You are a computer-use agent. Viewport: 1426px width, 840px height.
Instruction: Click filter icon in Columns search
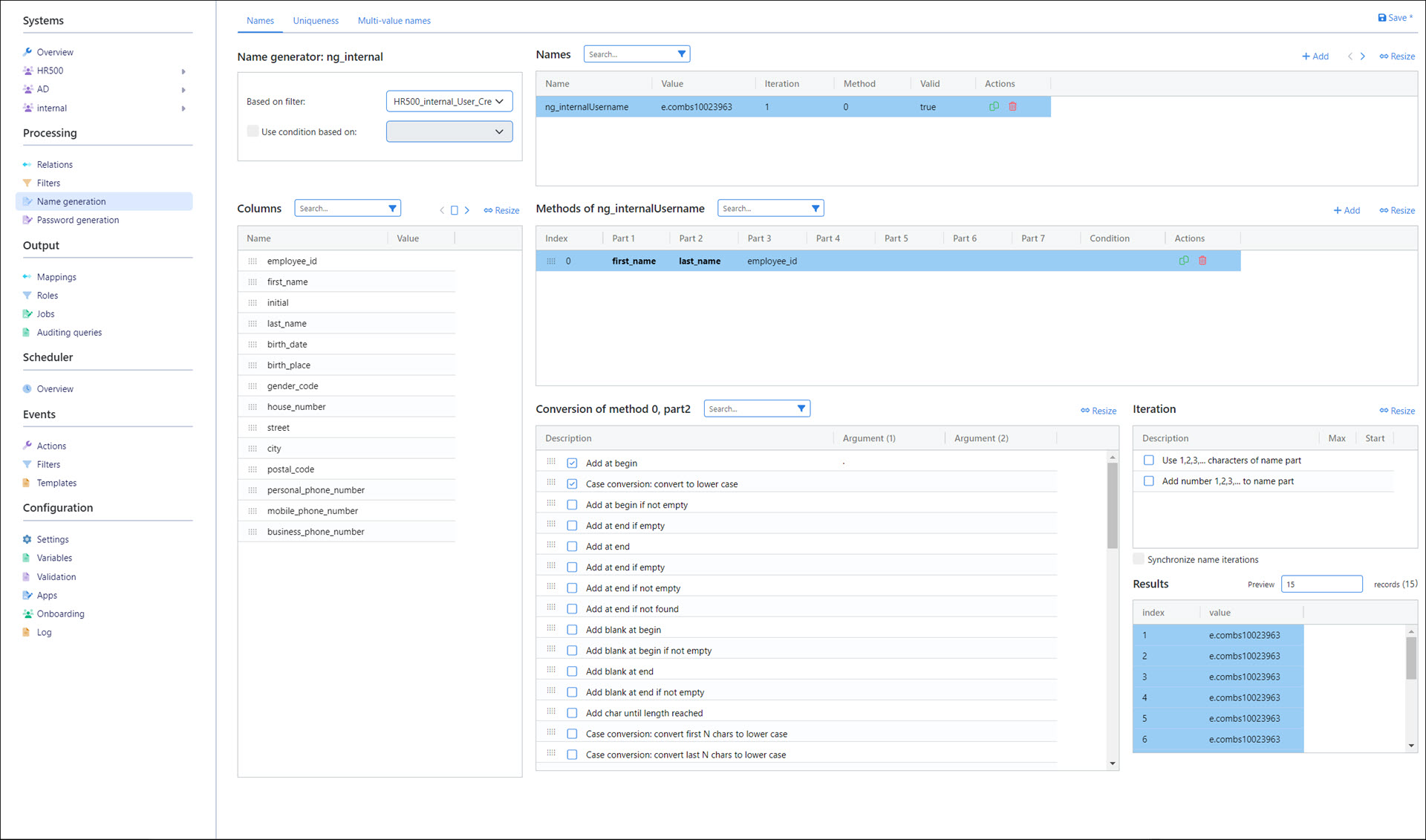(392, 209)
